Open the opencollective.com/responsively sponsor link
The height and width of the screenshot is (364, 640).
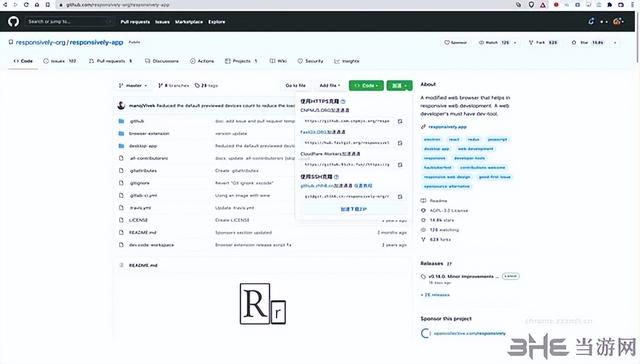coord(469,333)
